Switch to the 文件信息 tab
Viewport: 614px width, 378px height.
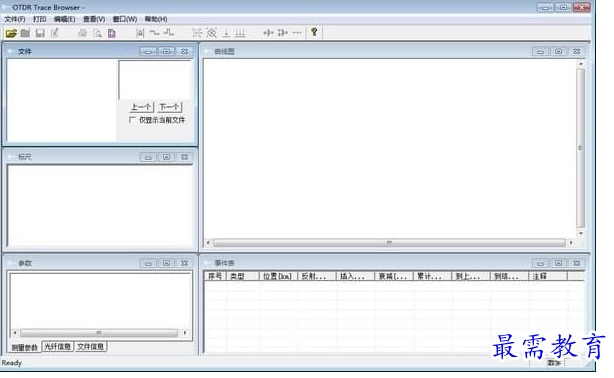point(90,347)
